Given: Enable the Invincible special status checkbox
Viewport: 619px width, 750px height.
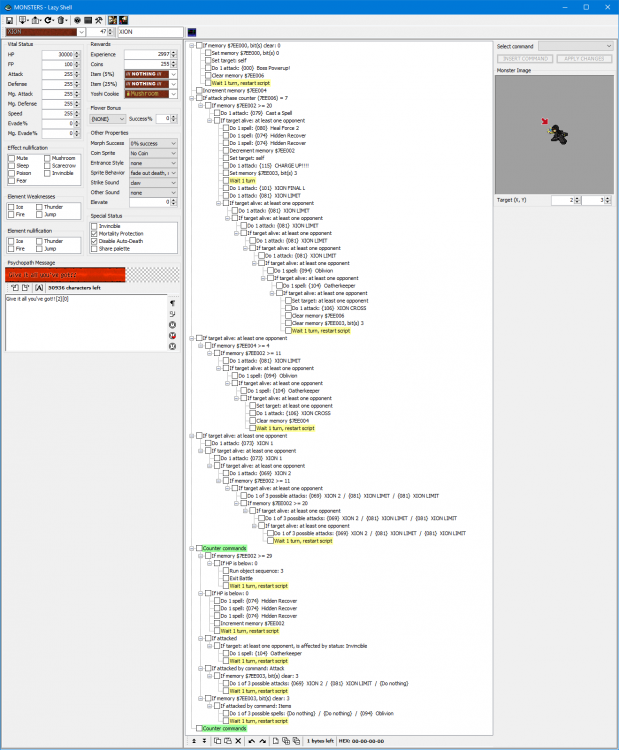Looking at the screenshot, I should coord(94,226).
